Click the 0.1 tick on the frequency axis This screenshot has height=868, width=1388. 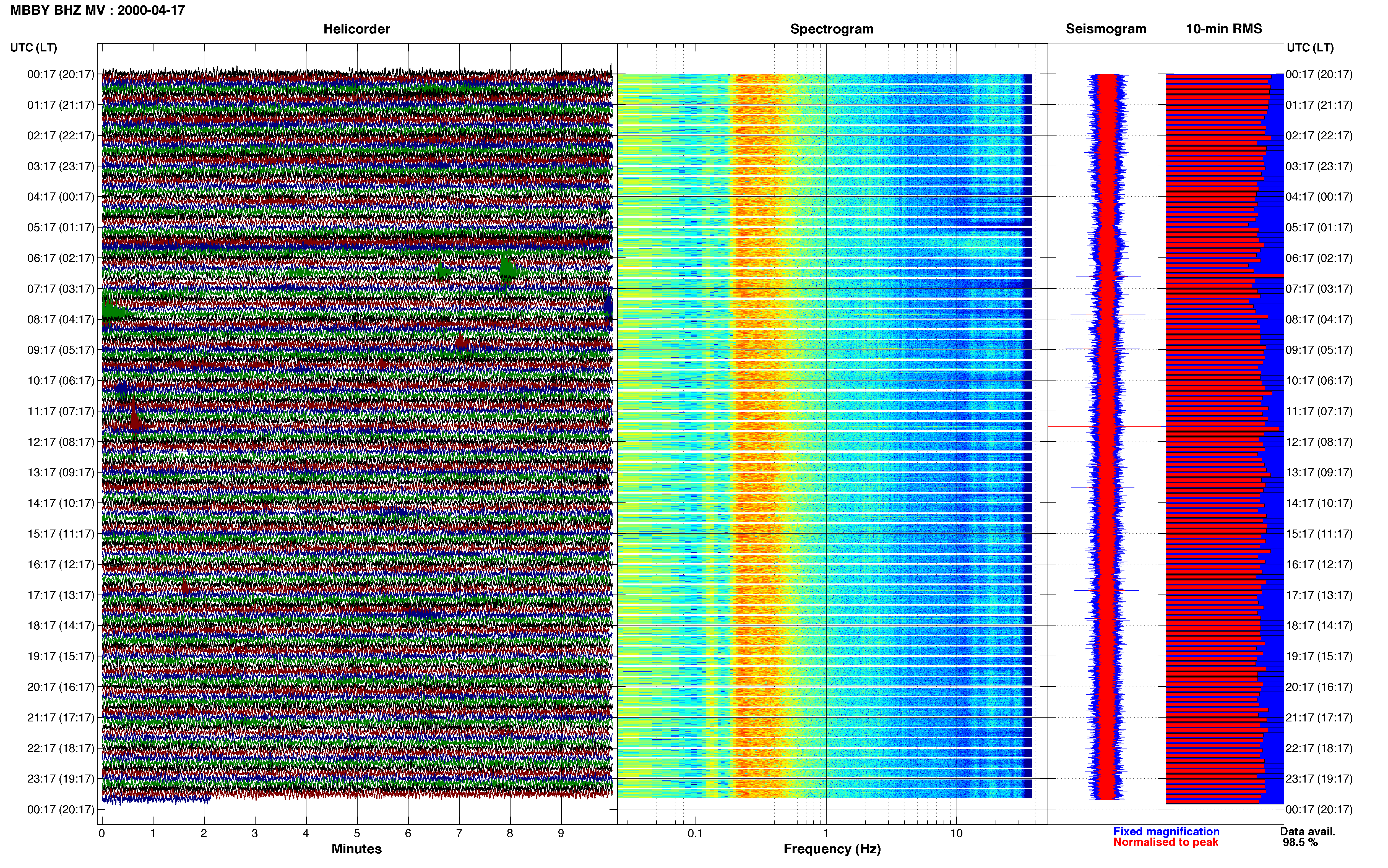[695, 833]
